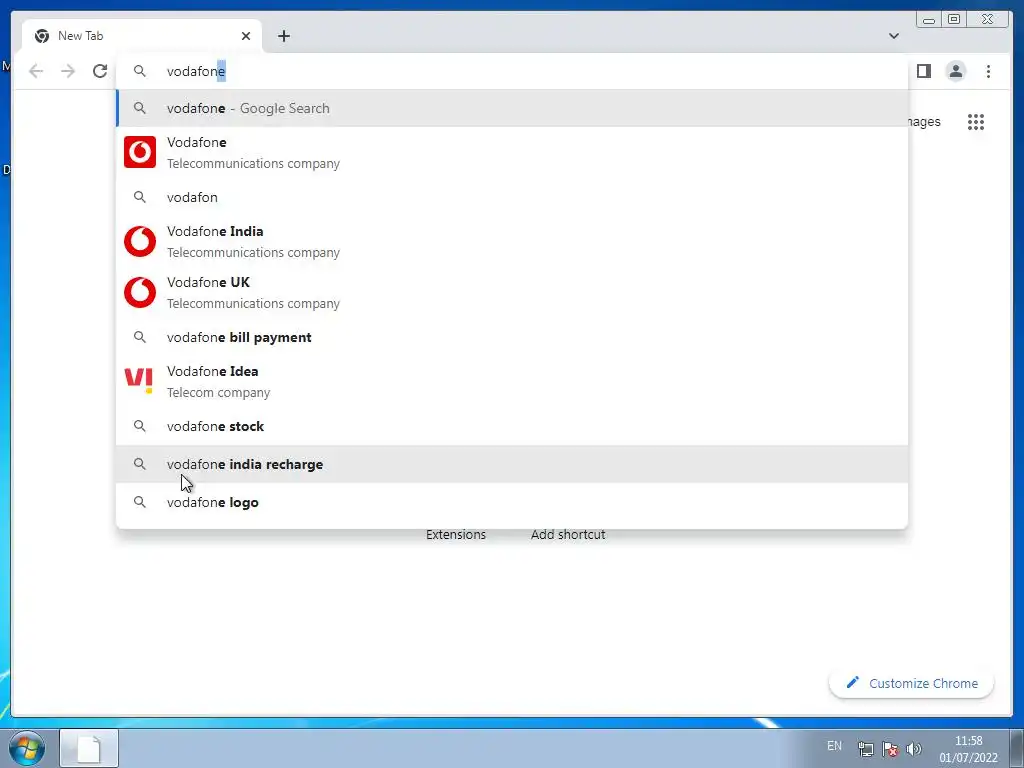Toggle the side panel icon
Viewport: 1024px width, 768px height.
(923, 71)
